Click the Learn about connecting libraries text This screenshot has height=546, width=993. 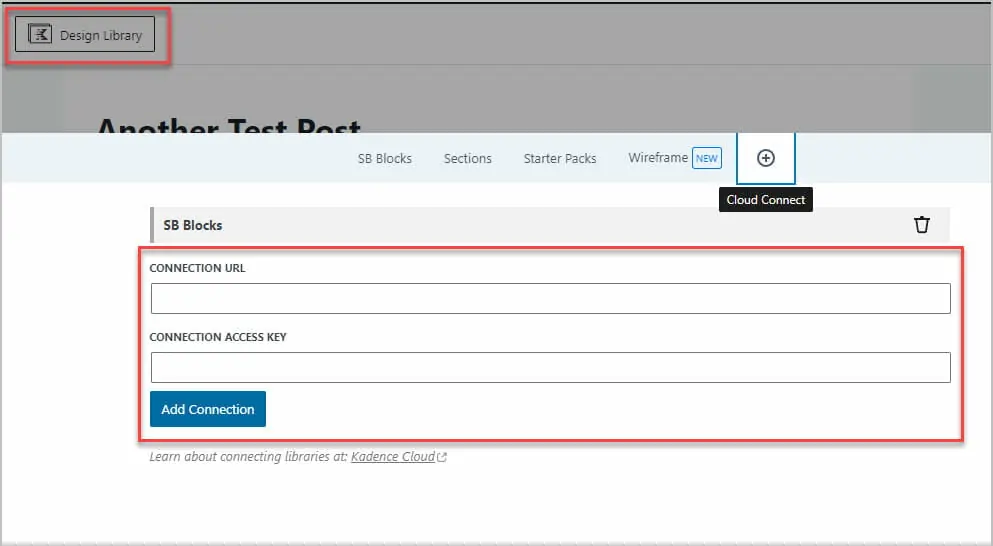click(248, 456)
